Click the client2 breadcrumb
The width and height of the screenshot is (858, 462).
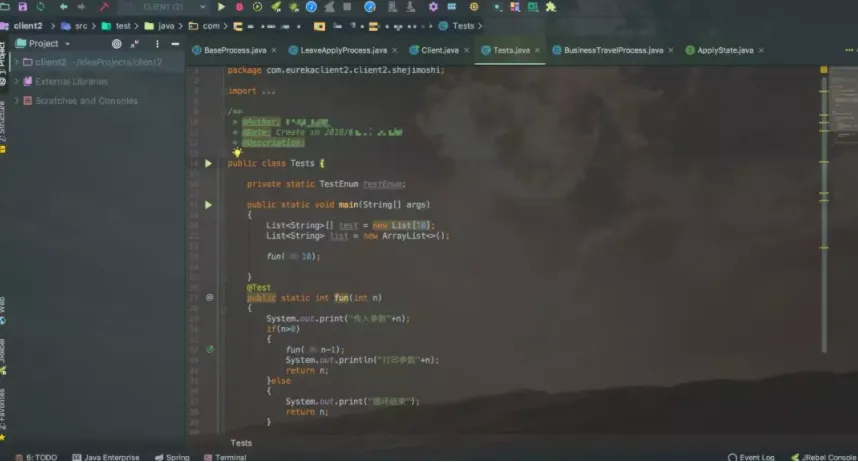point(27,26)
